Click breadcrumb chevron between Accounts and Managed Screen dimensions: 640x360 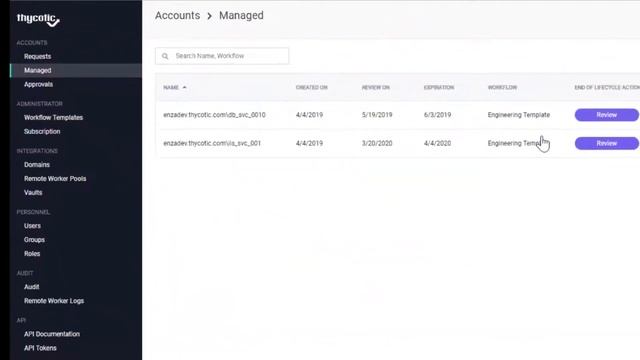pyautogui.click(x=209, y=16)
